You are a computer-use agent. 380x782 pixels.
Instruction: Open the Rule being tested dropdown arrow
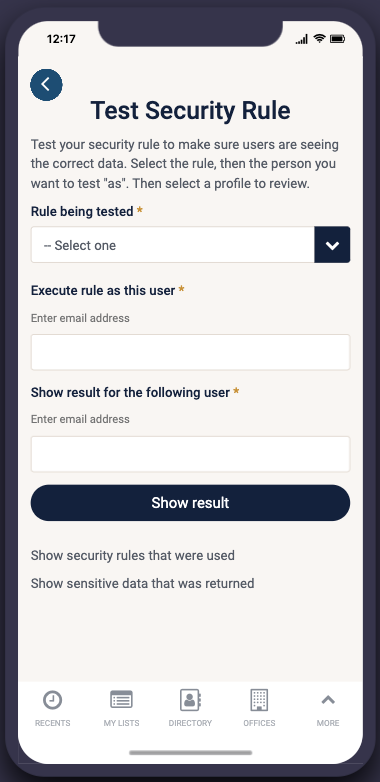pos(332,245)
